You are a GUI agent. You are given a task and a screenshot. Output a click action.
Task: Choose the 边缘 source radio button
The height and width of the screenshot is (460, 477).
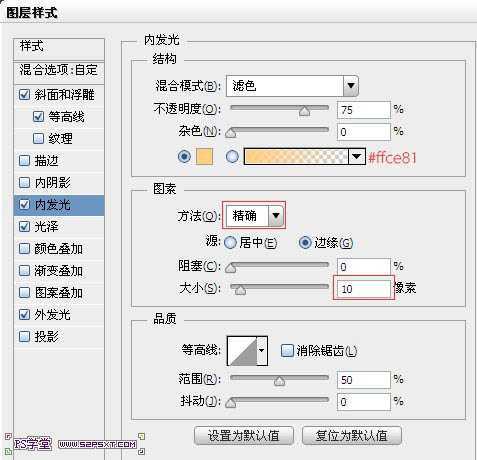(305, 243)
